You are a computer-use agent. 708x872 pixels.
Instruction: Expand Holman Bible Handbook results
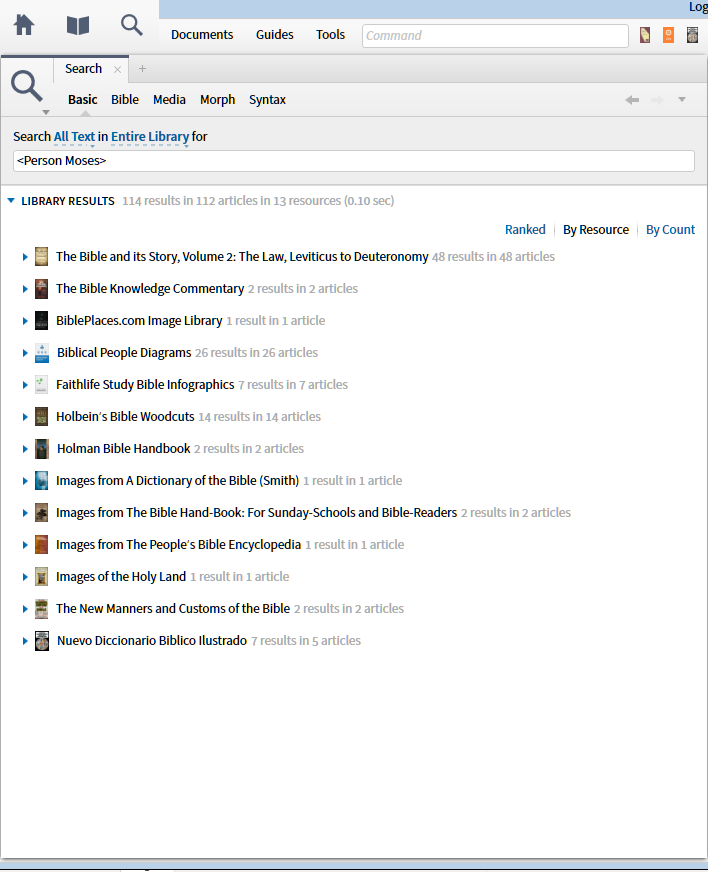[25, 449]
